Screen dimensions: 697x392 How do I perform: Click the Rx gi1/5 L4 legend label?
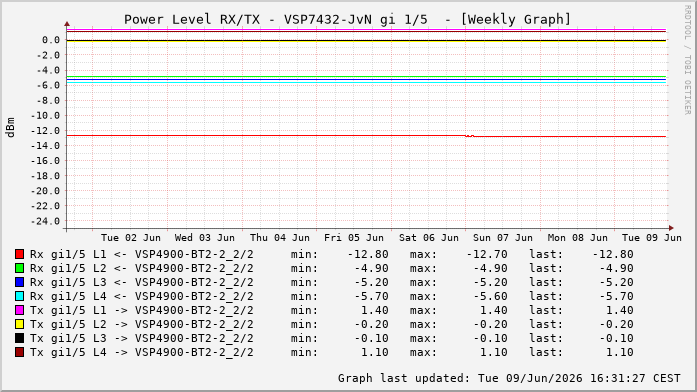click(x=142, y=296)
